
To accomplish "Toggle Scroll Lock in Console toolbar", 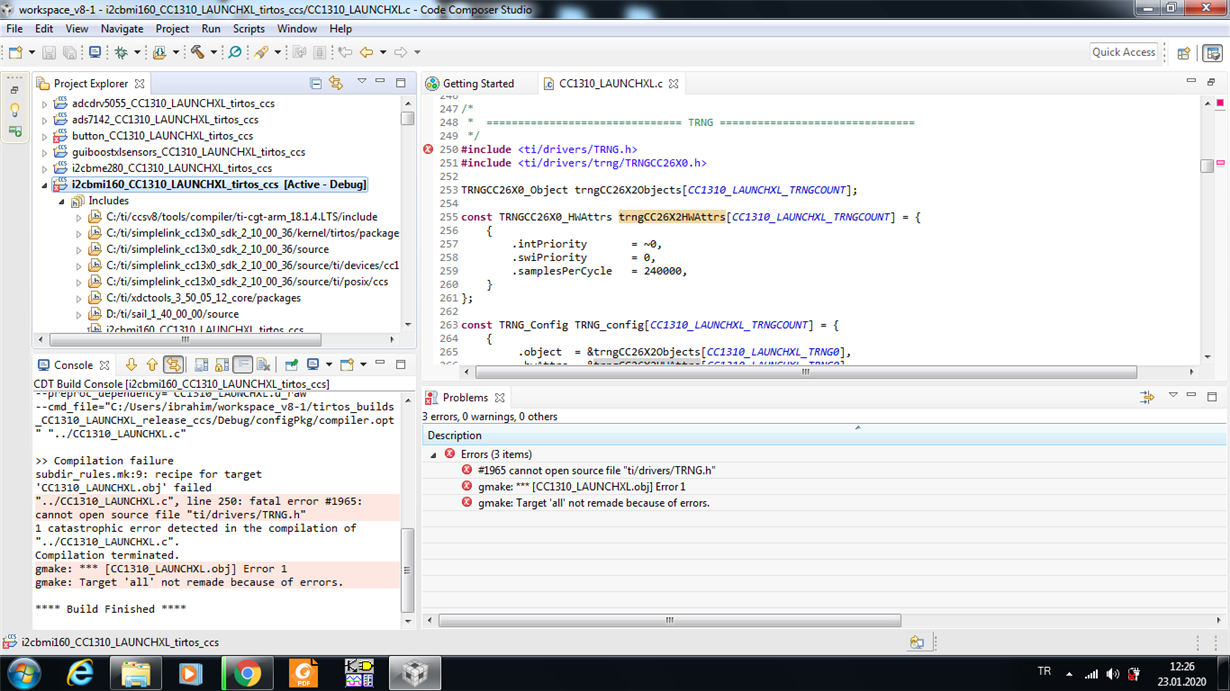I will (222, 365).
